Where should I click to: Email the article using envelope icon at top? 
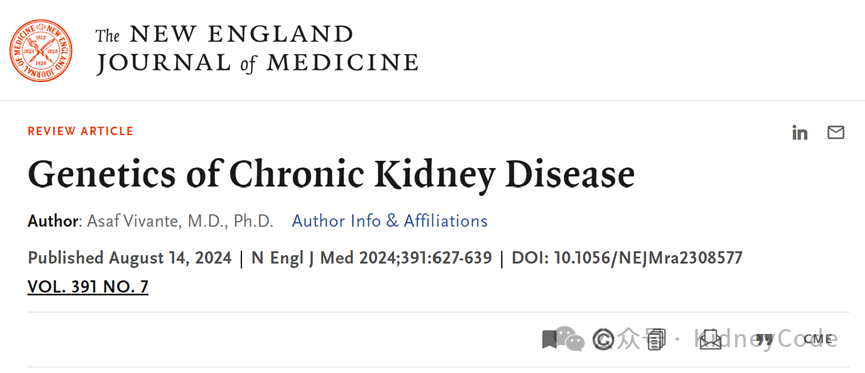[x=835, y=132]
